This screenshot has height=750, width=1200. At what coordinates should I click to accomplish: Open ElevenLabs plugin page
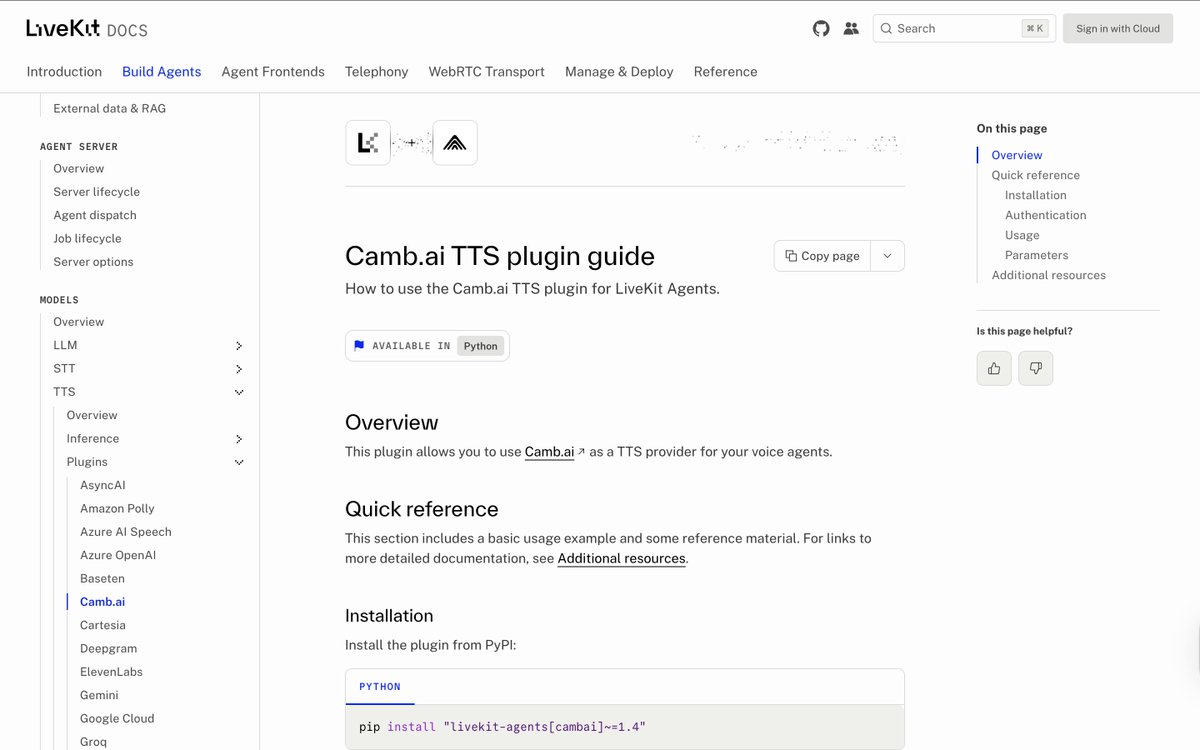(x=111, y=672)
